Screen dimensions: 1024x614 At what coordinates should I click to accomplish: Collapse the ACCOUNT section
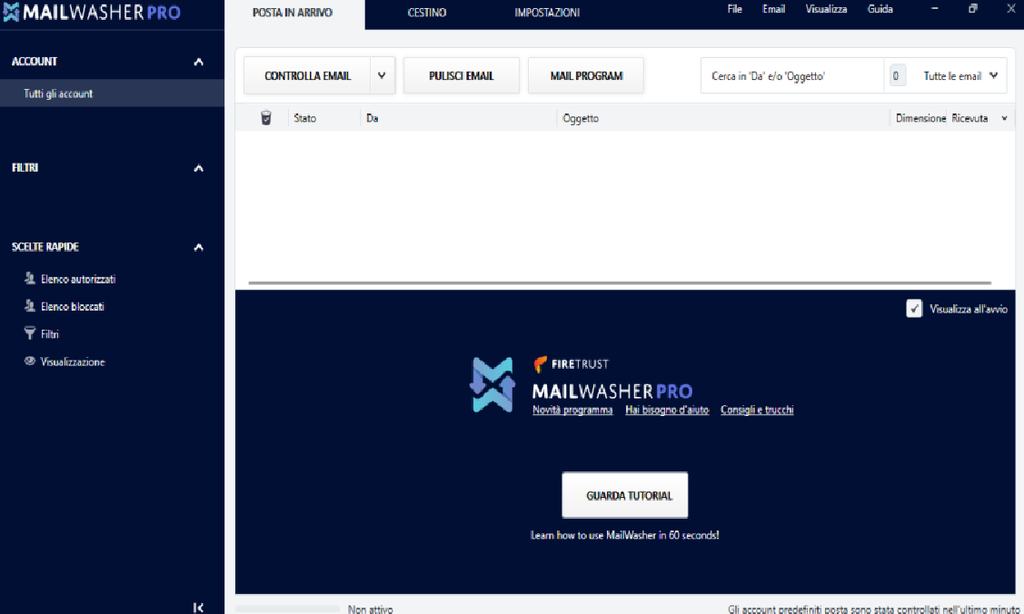coord(199,62)
